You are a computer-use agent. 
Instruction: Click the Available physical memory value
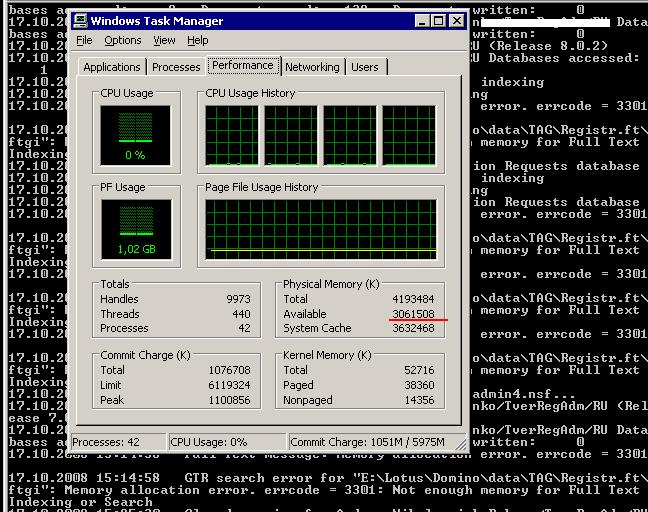pos(413,314)
